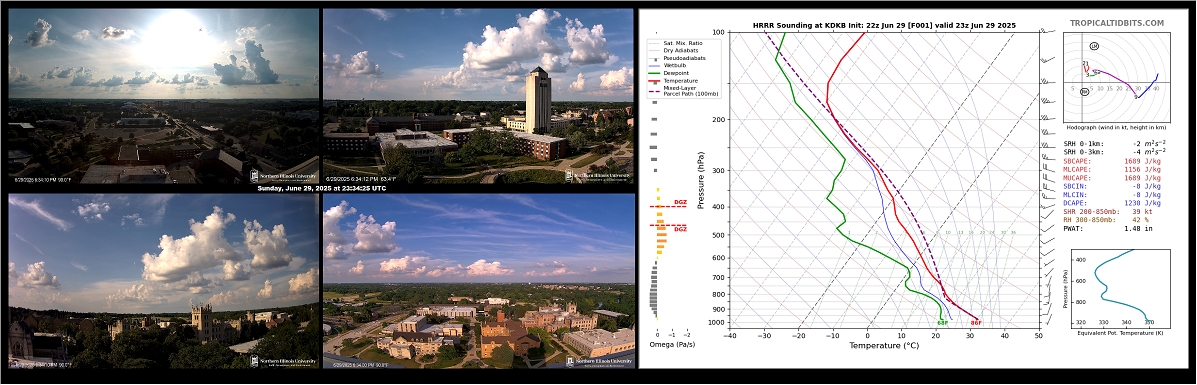This screenshot has height=385, width=1197.
Task: Open the top-right webcam view with tall tower
Action: pyautogui.click(x=479, y=95)
